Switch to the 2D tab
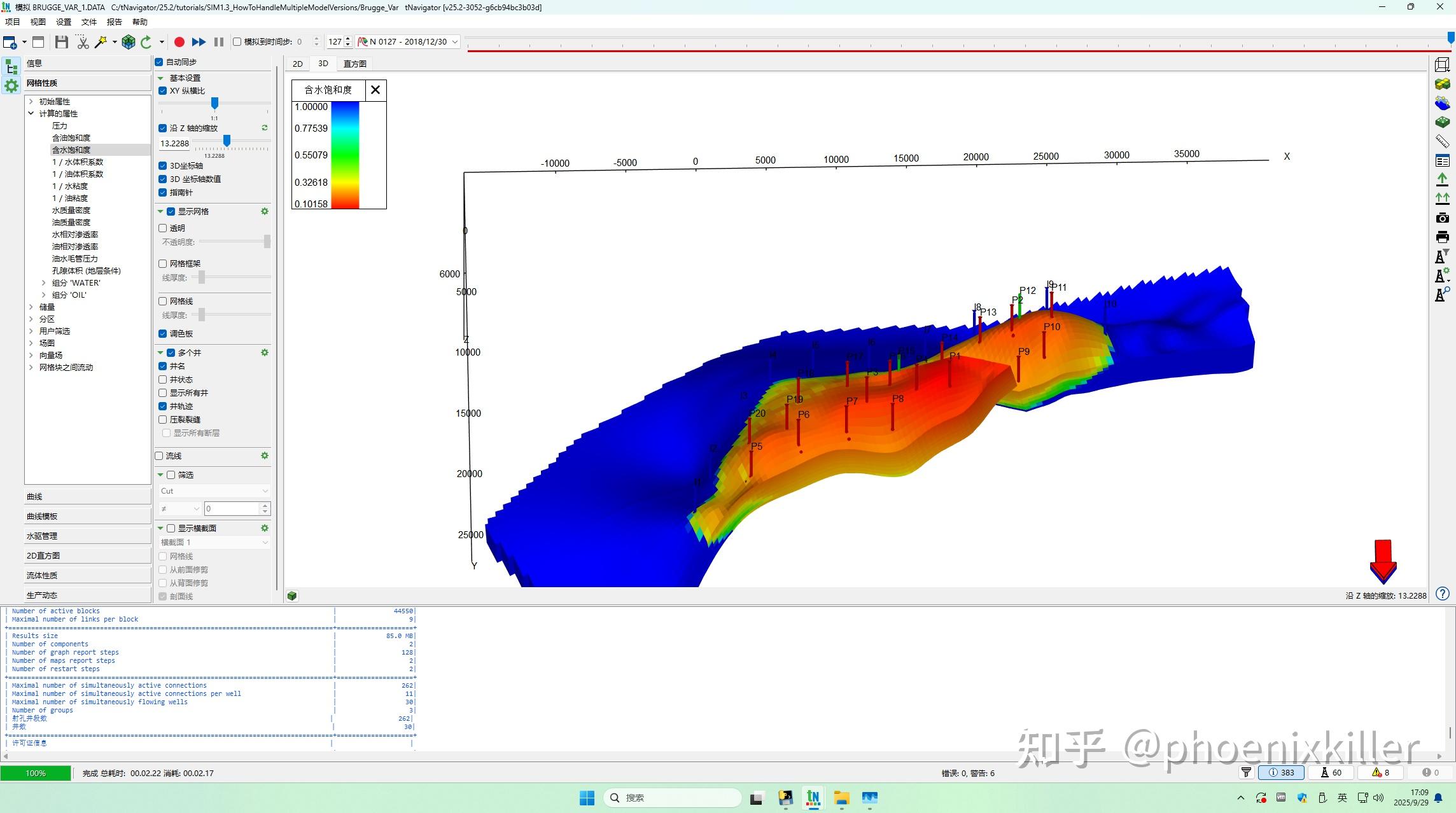Screen dimensions: 1456x813 (297, 64)
